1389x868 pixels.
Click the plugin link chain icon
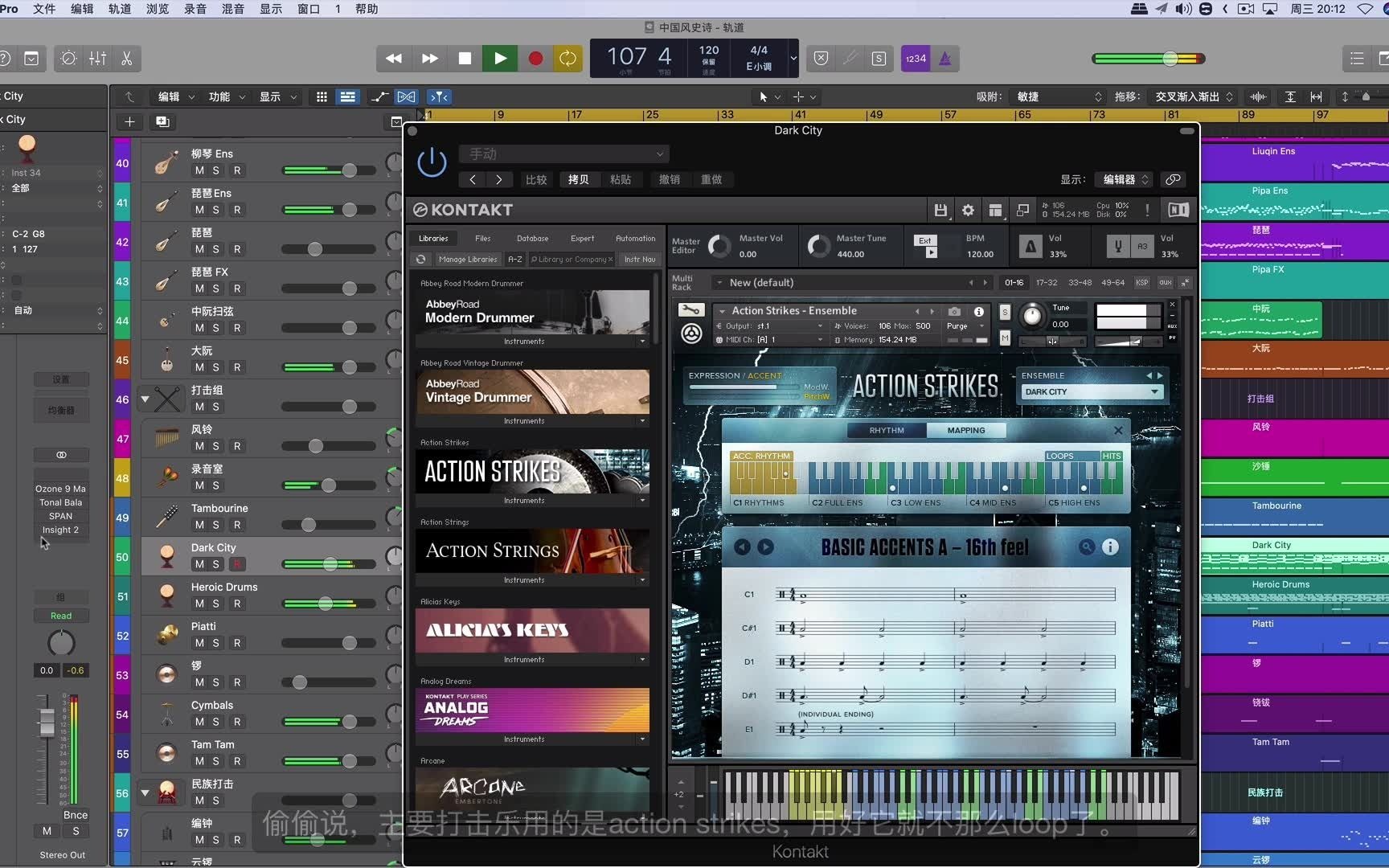(x=1173, y=179)
